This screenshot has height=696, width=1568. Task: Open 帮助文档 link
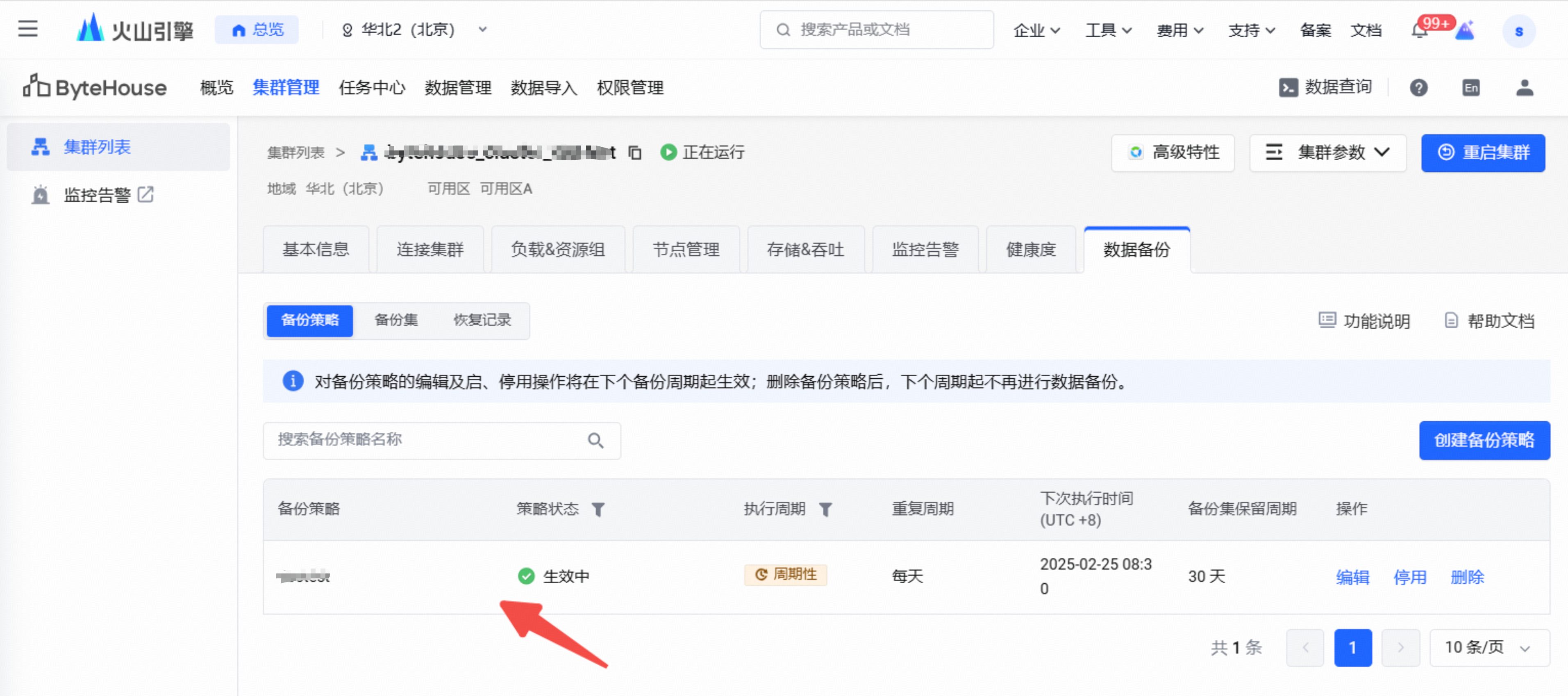point(1489,321)
